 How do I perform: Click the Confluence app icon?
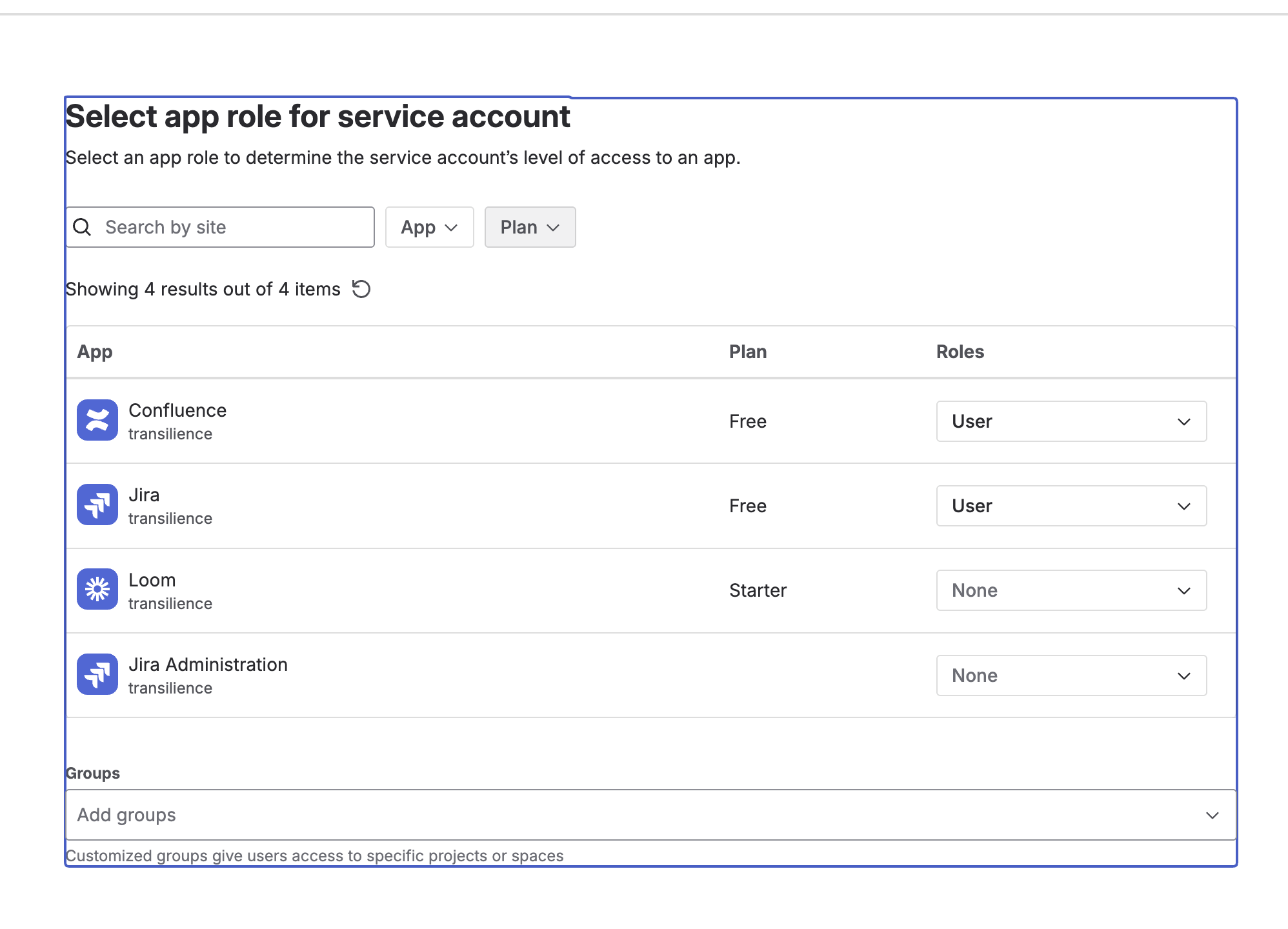tap(97, 420)
